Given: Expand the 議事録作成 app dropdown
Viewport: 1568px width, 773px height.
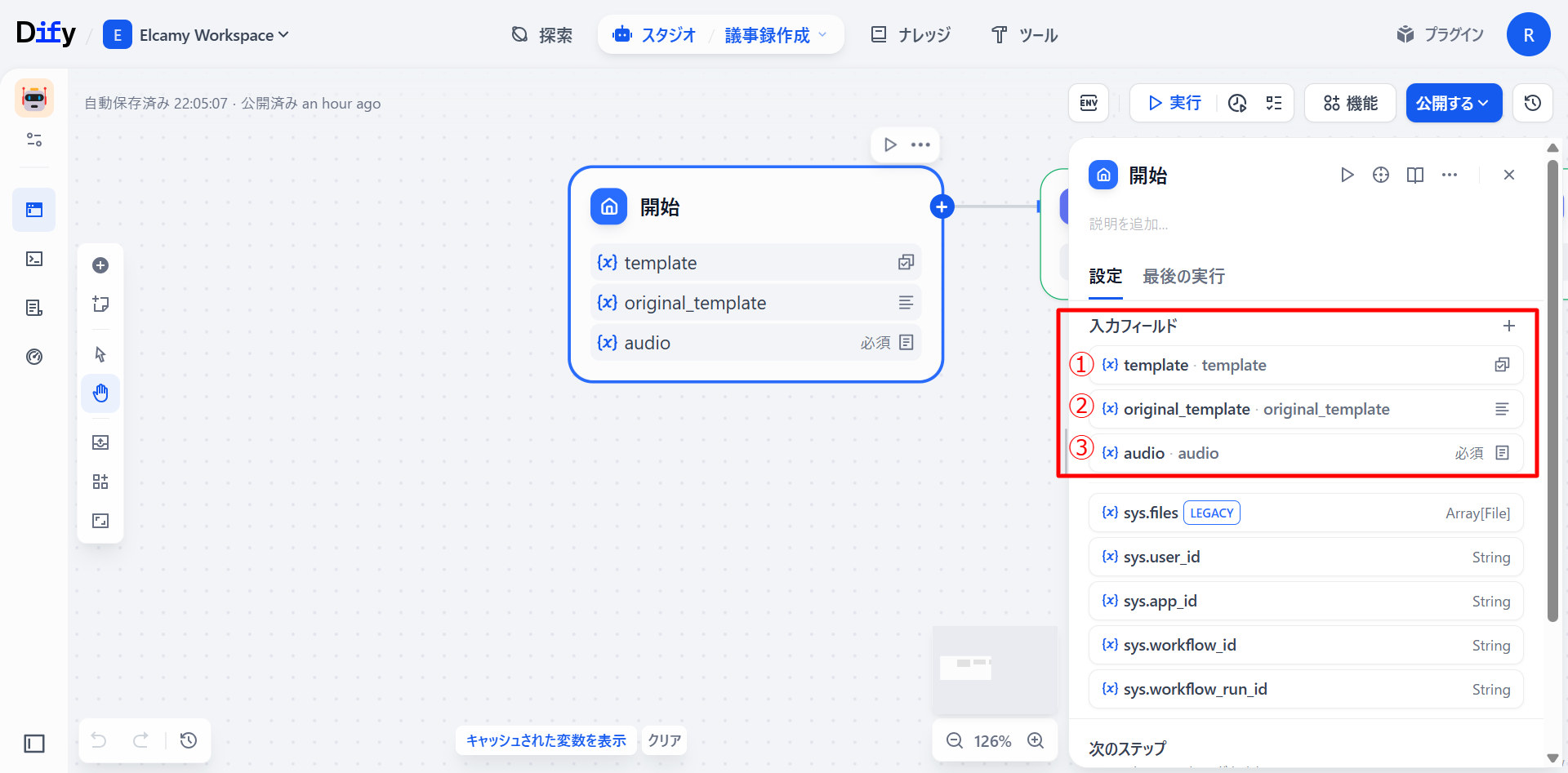Looking at the screenshot, I should tap(775, 35).
